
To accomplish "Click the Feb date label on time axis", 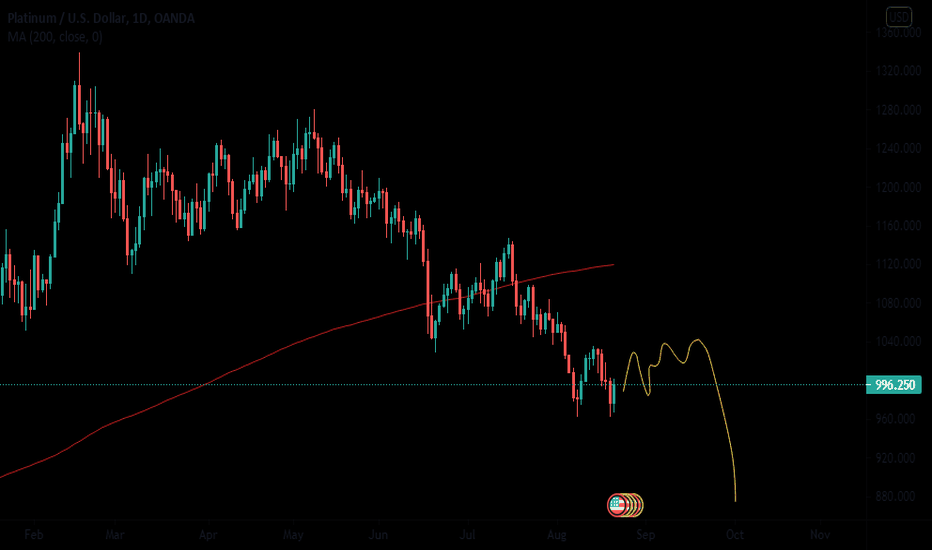I will tap(34, 535).
